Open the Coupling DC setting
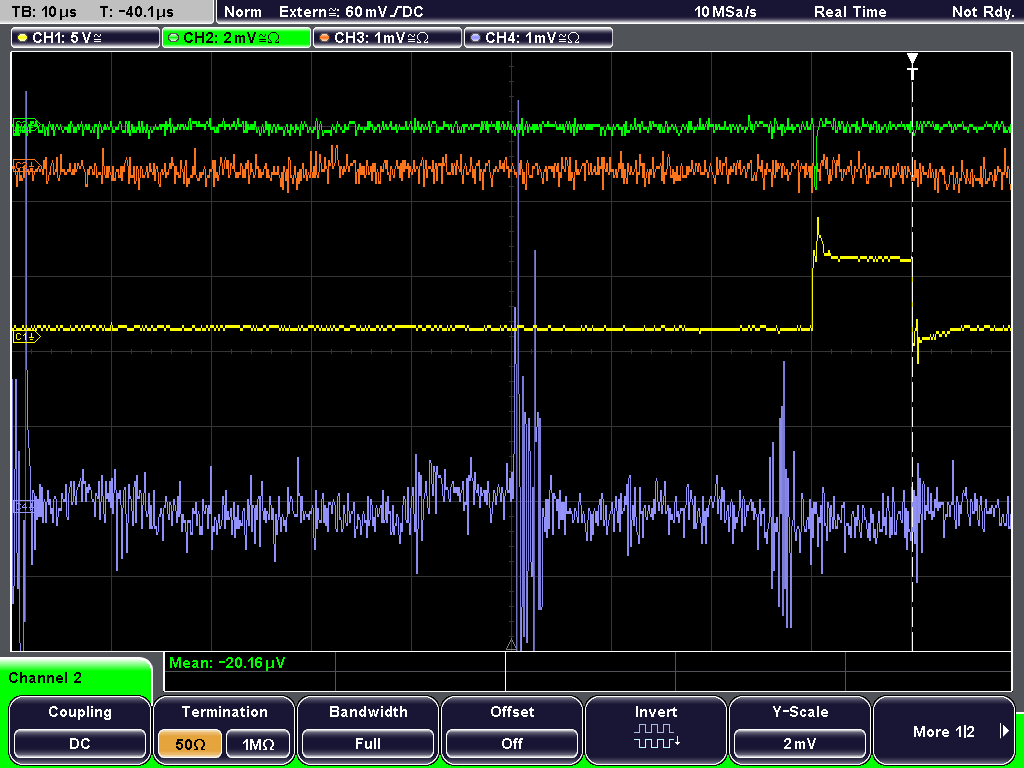The width and height of the screenshot is (1024, 768). tap(80, 729)
